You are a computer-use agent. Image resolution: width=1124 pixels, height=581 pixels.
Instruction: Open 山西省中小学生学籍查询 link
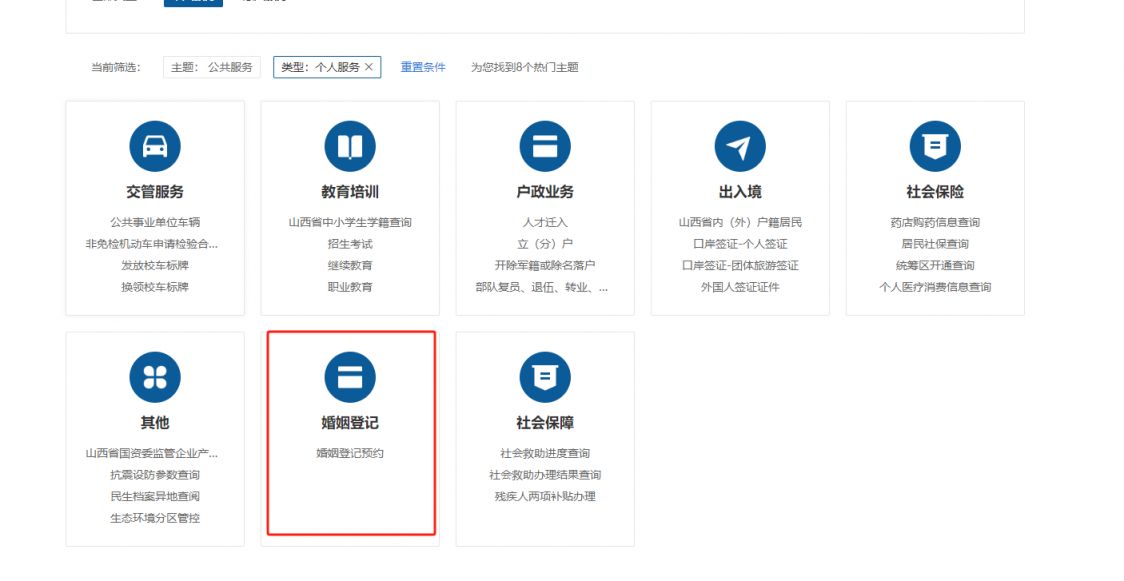click(x=350, y=222)
